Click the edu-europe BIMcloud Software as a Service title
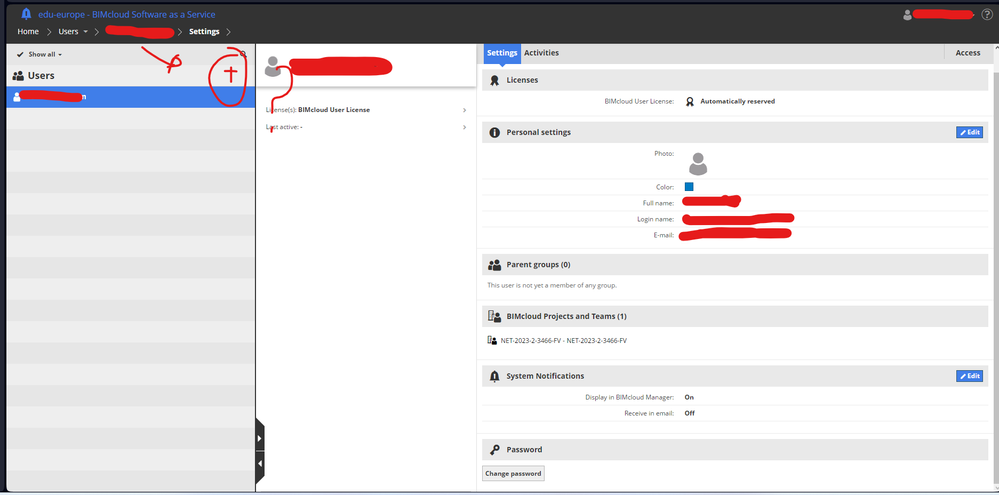Screen dimensions: 999x495 pos(127,15)
